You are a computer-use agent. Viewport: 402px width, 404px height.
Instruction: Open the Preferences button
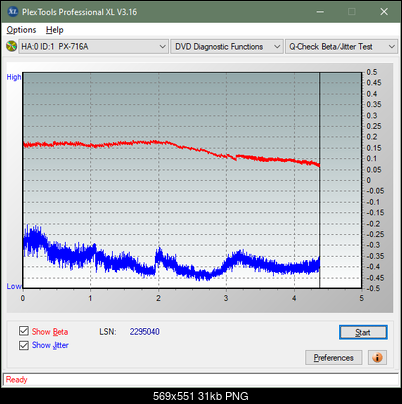[x=334, y=358]
